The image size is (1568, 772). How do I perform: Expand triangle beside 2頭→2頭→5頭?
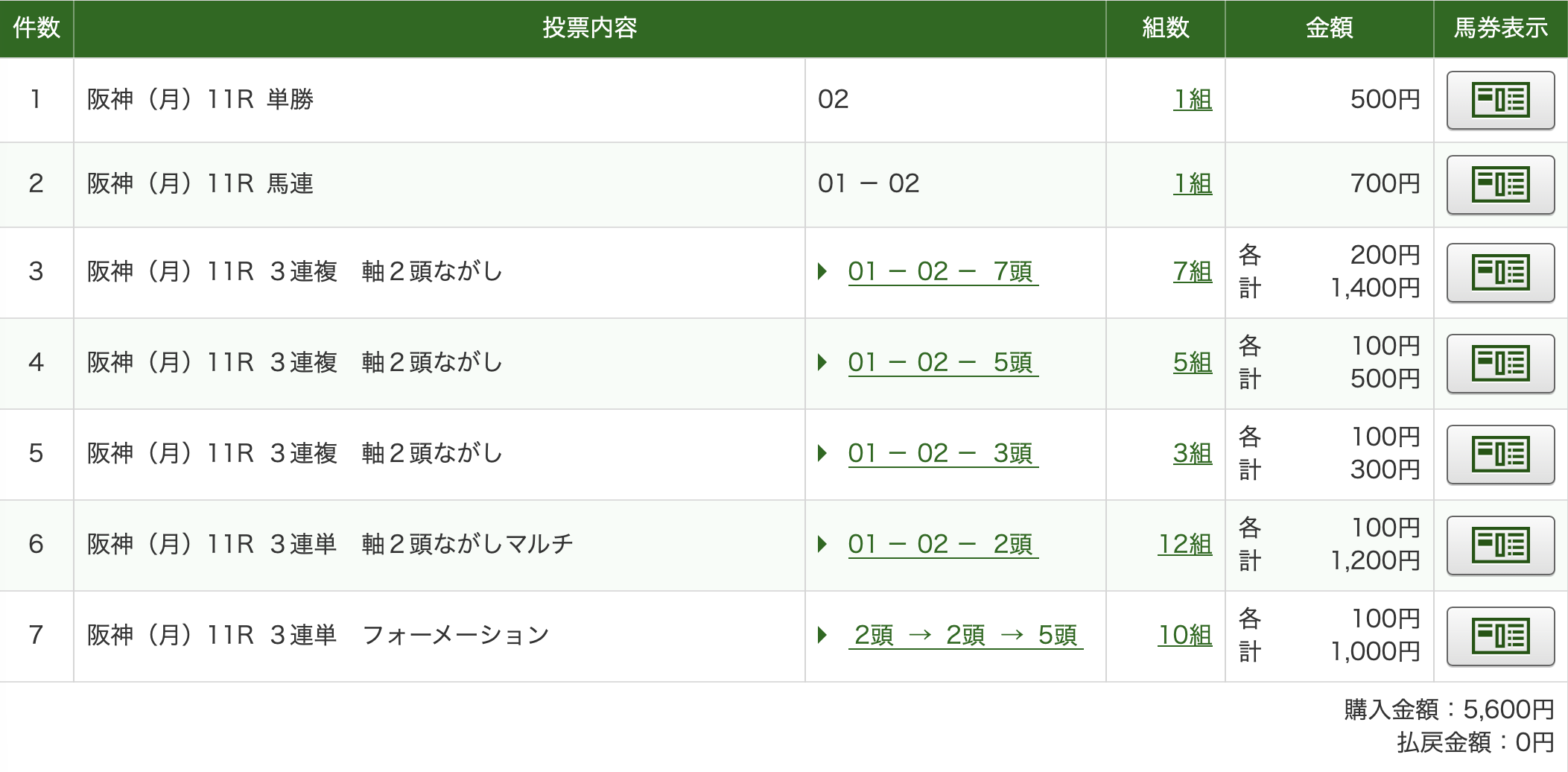click(822, 635)
